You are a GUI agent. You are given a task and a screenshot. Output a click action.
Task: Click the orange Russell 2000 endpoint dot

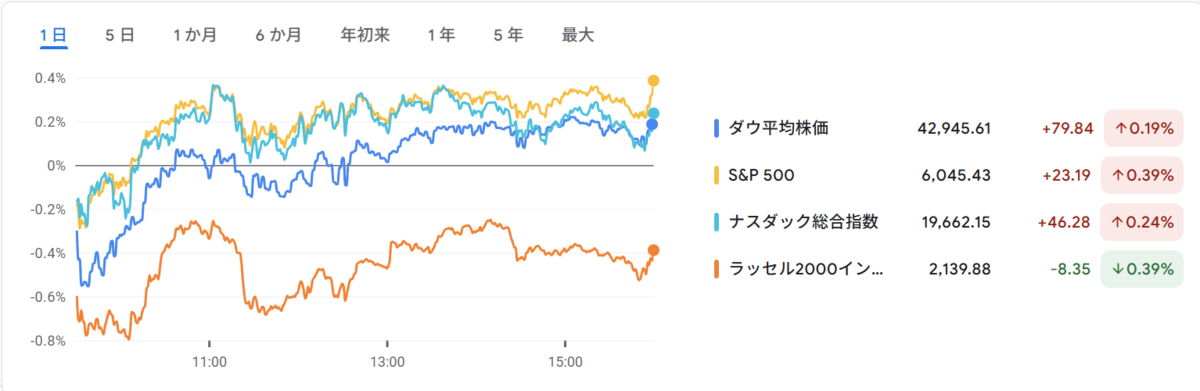pos(654,250)
